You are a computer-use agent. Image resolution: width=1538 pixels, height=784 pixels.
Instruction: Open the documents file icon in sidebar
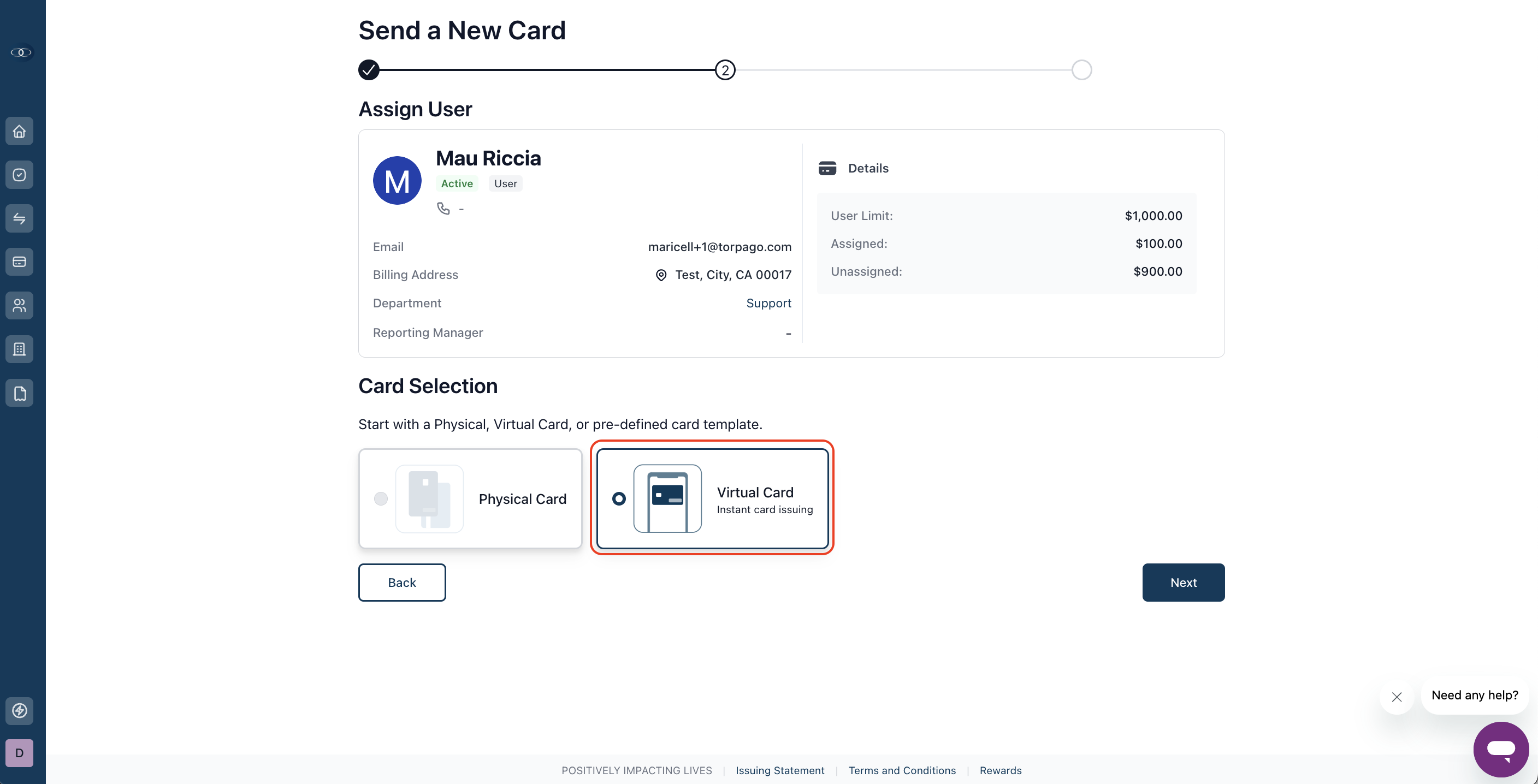coord(19,393)
